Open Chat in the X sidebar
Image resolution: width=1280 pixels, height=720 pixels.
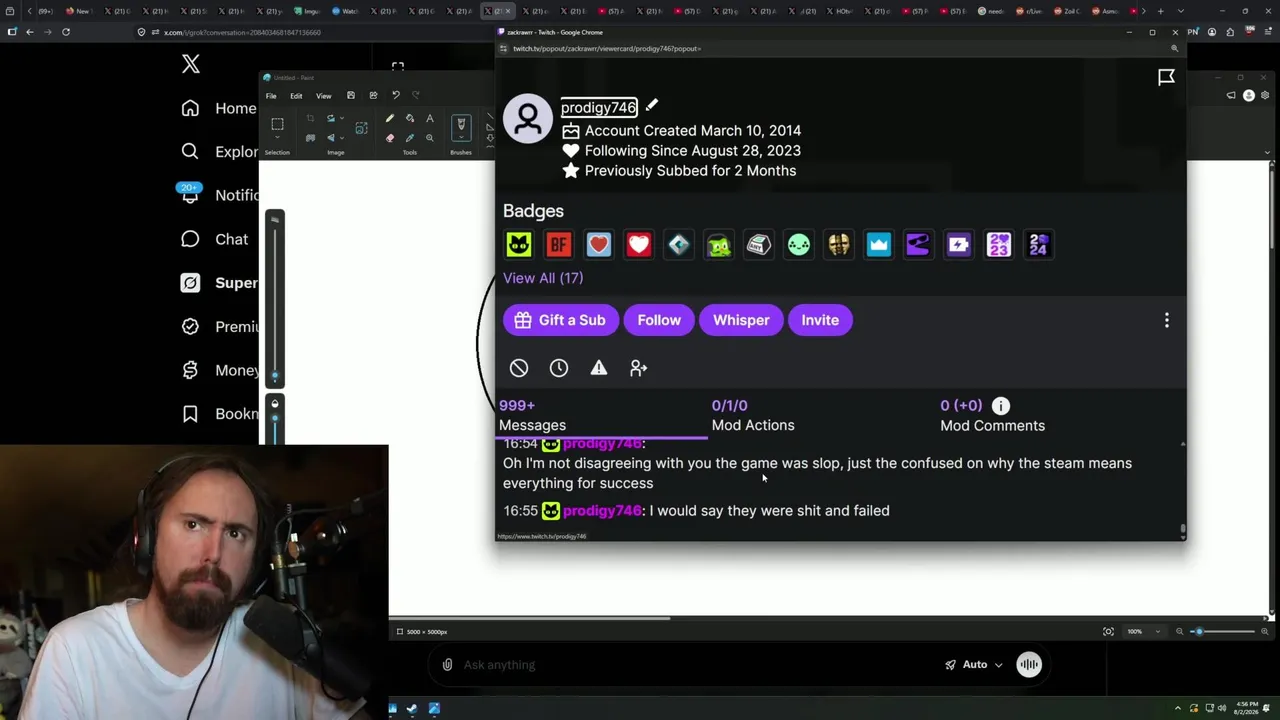coord(215,239)
